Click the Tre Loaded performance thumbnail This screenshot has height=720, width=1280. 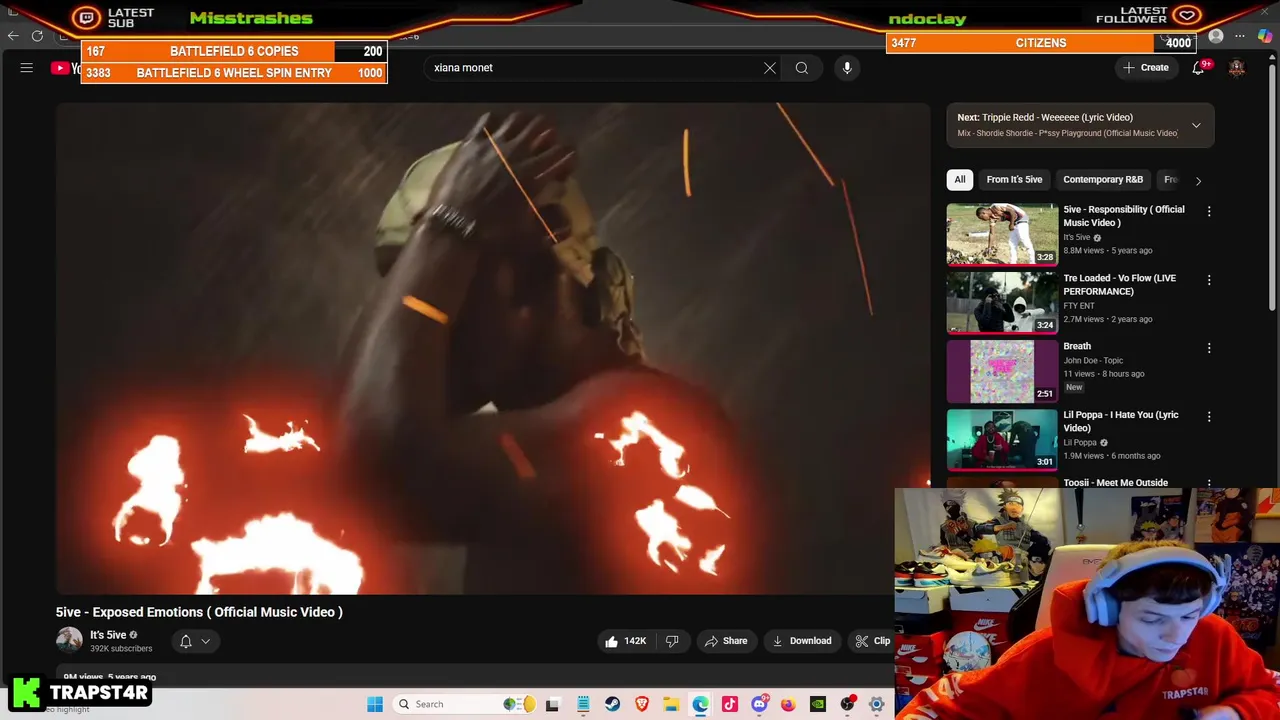(x=1002, y=302)
